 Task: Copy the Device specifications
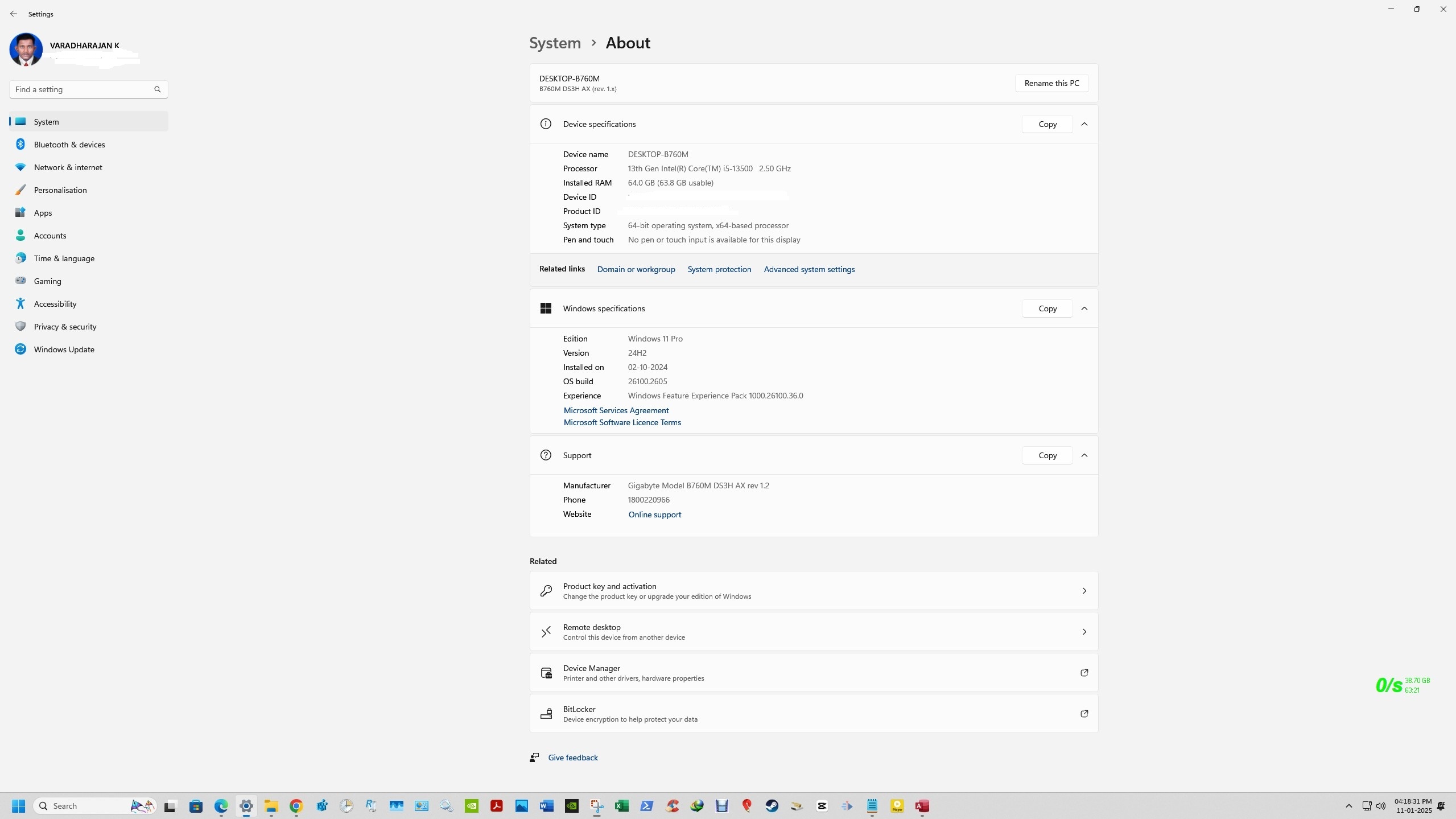[x=1047, y=124]
